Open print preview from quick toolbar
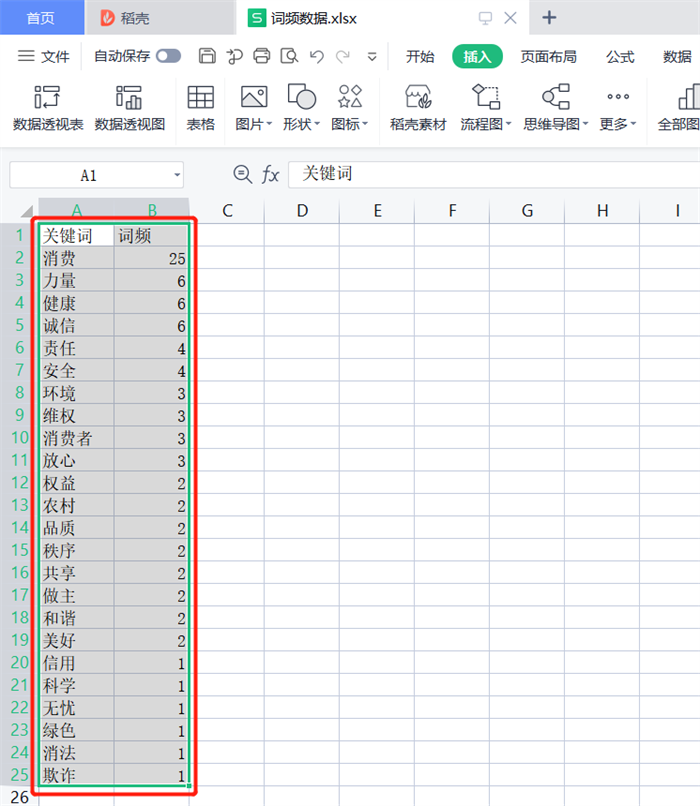This screenshot has height=806, width=700. click(289, 56)
